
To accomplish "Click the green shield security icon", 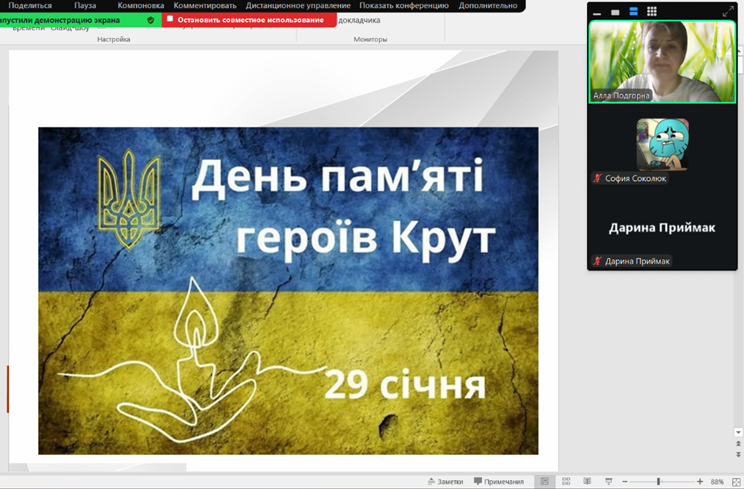I will 151,20.
